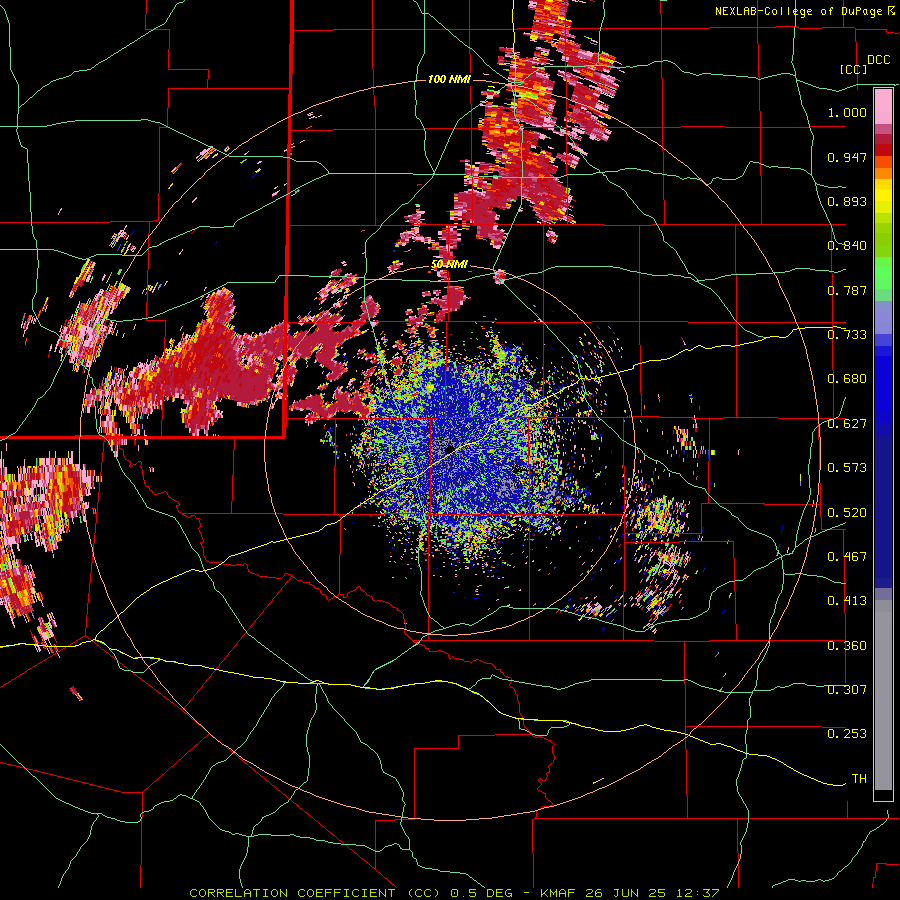900x900 pixels.
Task: Click the 0.307 scale value
Action: pyautogui.click(x=847, y=690)
